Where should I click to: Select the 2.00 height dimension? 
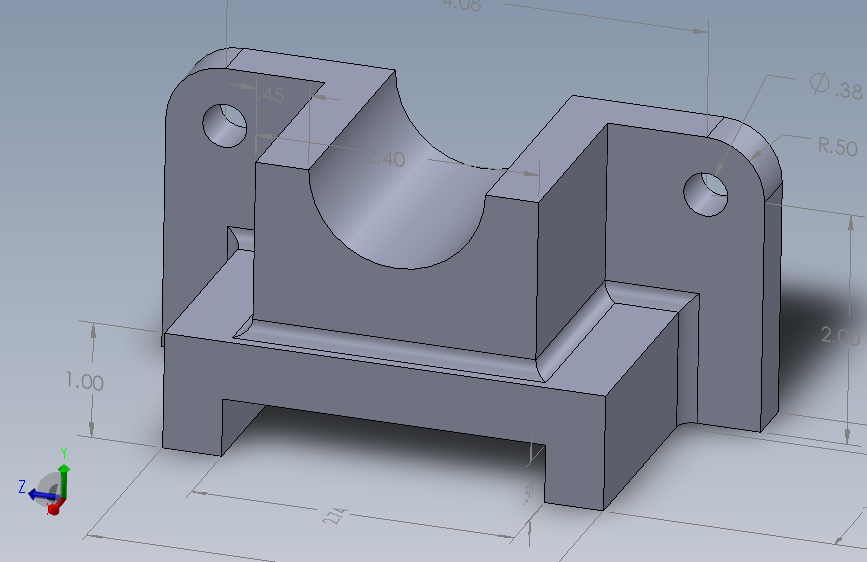[840, 335]
